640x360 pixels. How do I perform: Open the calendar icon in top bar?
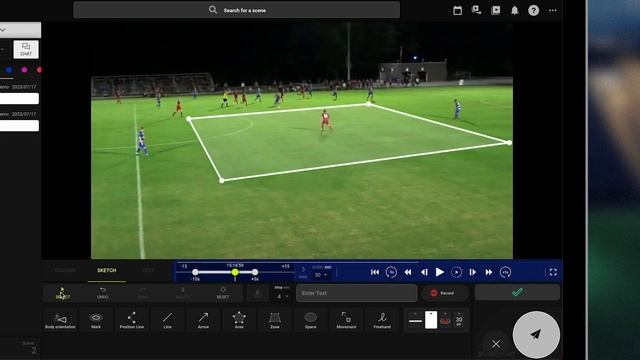pyautogui.click(x=458, y=11)
